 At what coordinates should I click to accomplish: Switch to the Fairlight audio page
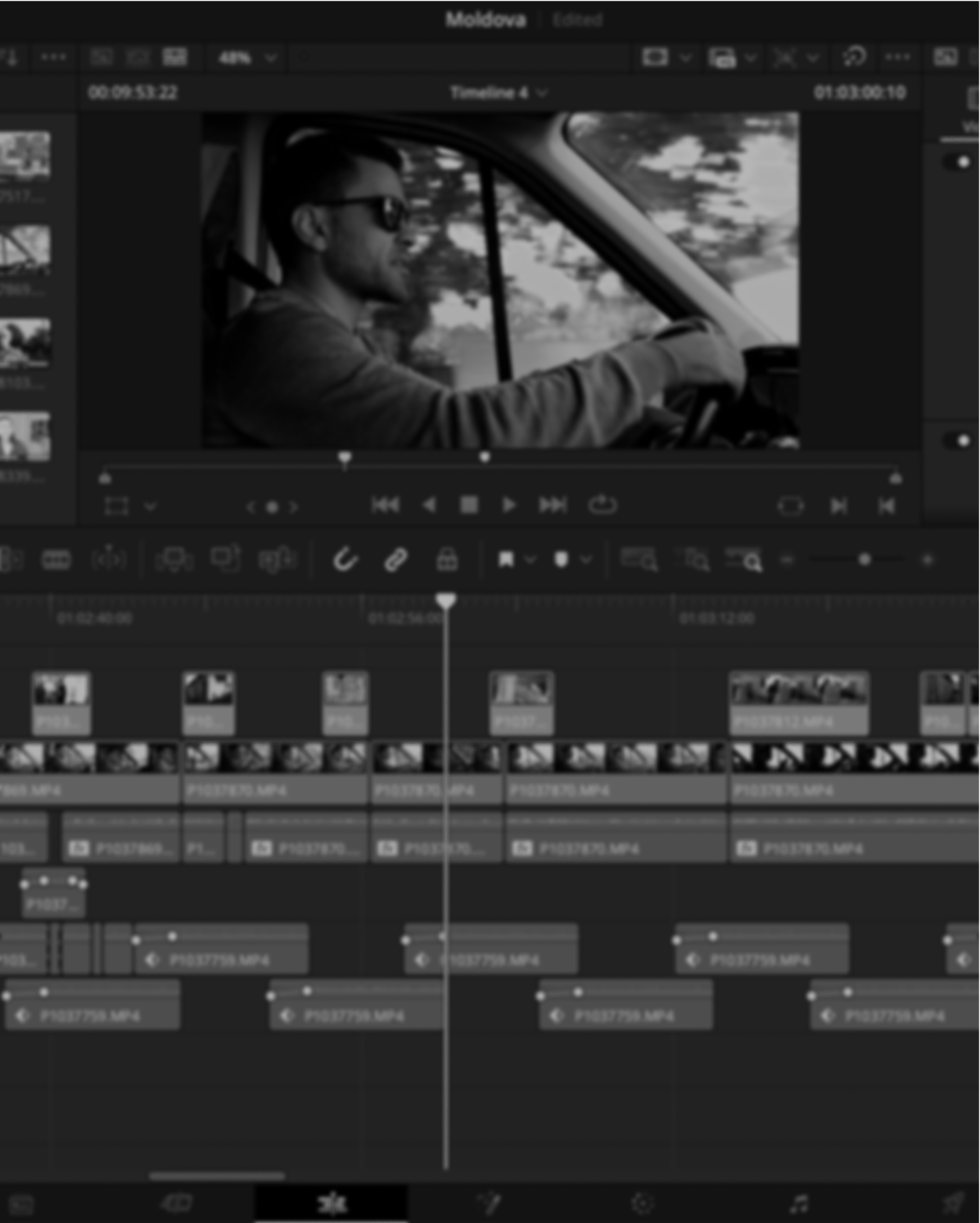coord(799,1204)
